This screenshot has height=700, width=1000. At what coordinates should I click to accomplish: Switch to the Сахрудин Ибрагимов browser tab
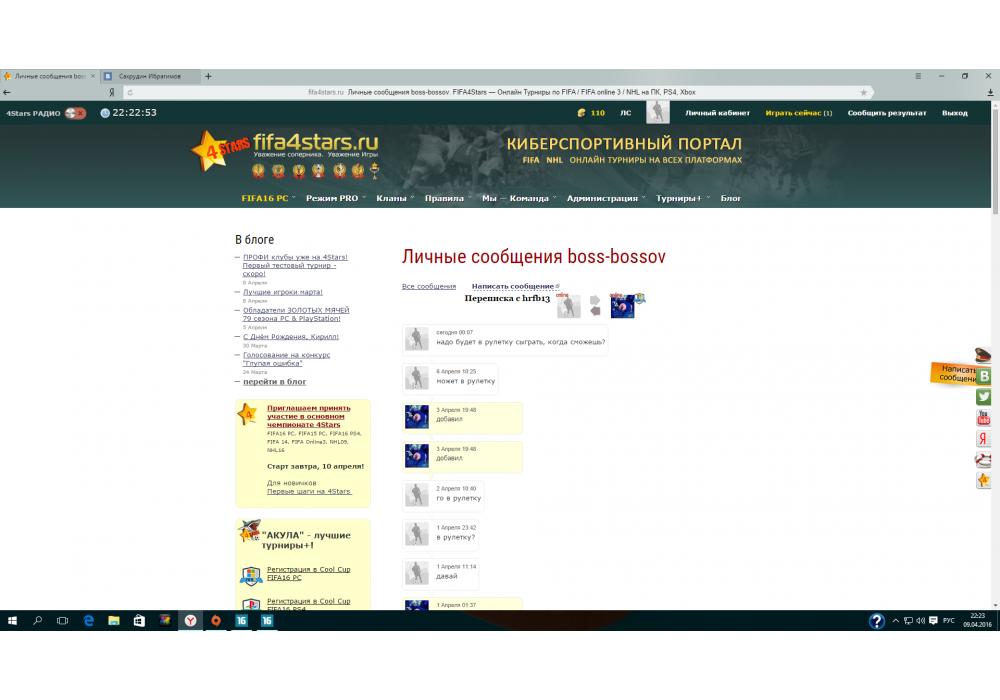150,76
